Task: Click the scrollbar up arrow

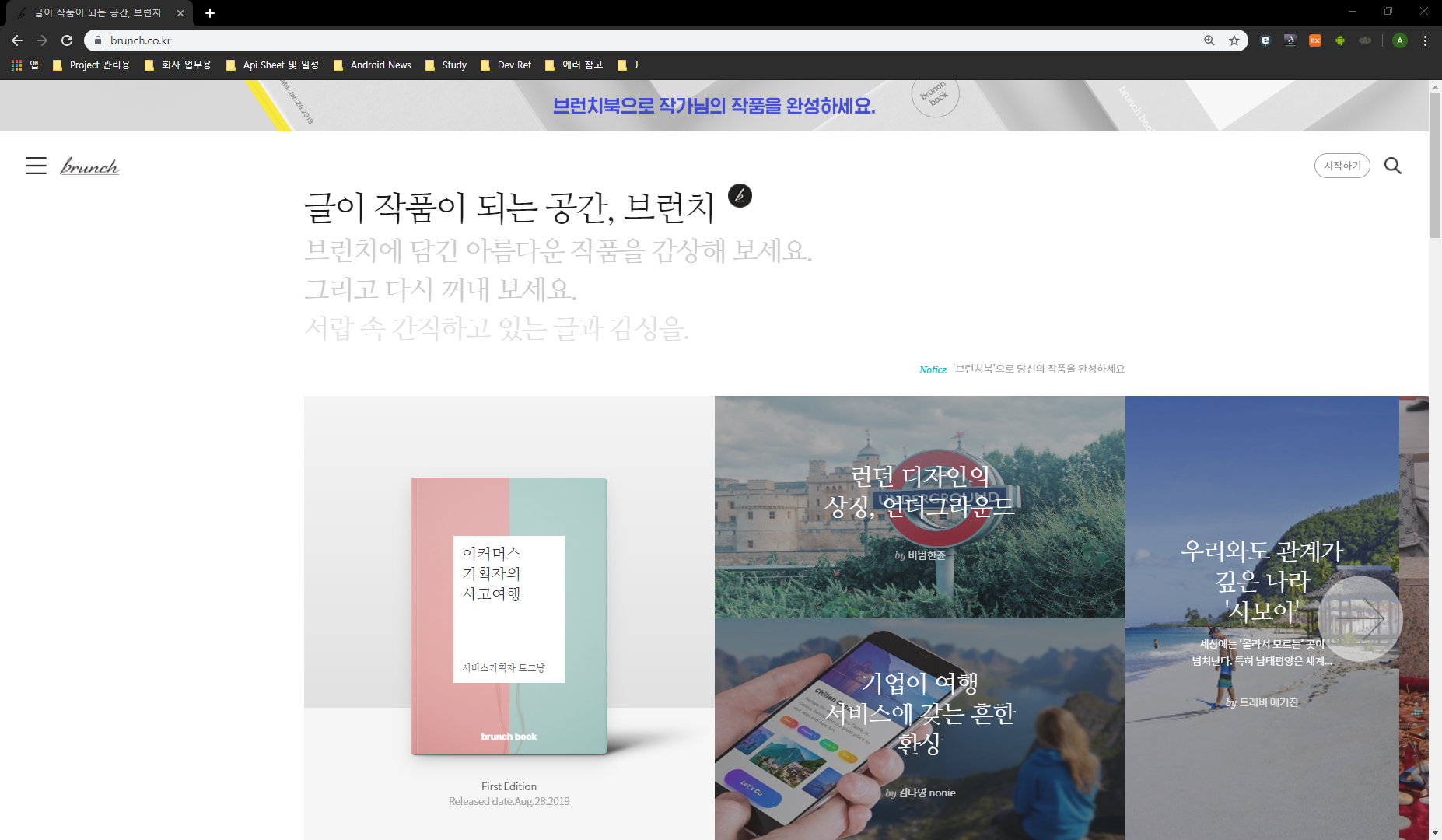Action: 1436,86
